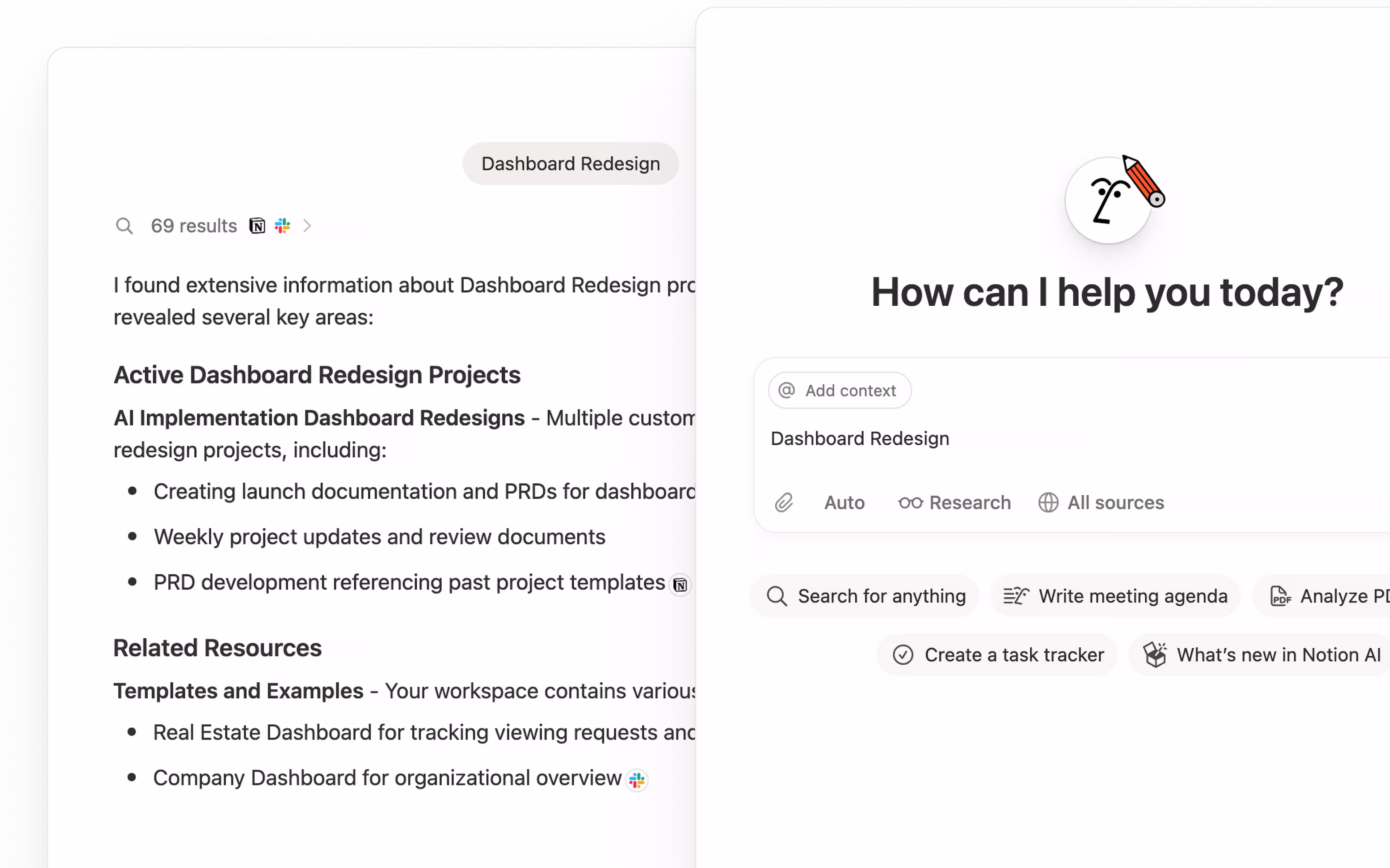Click the Notion source icon next to 69 results
The image size is (1390, 868).
point(257,226)
